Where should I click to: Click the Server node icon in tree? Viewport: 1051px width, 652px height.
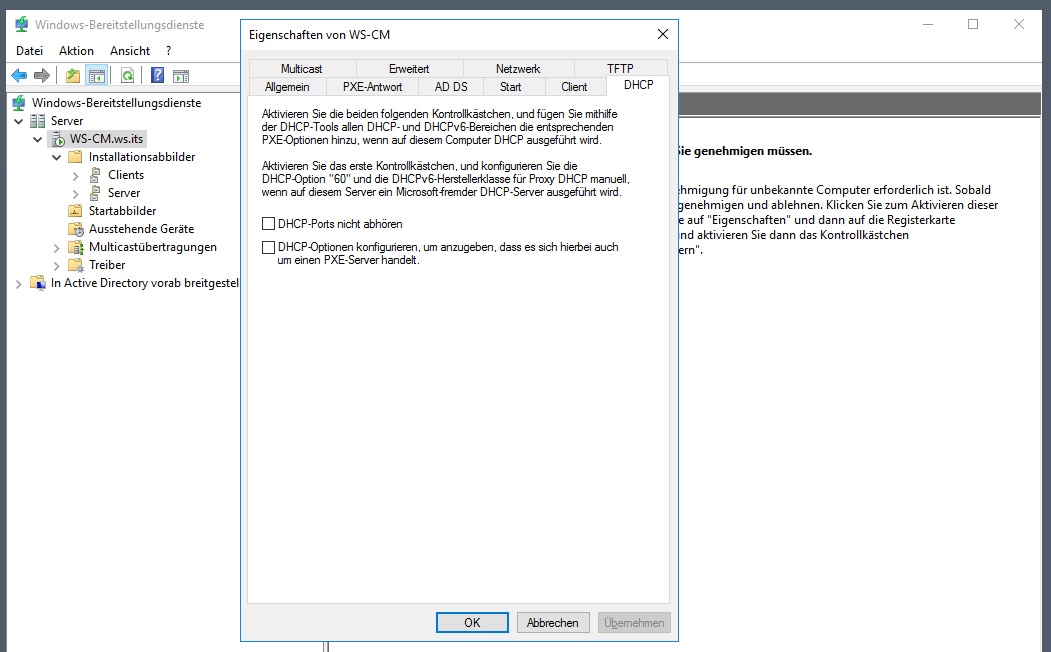38,121
